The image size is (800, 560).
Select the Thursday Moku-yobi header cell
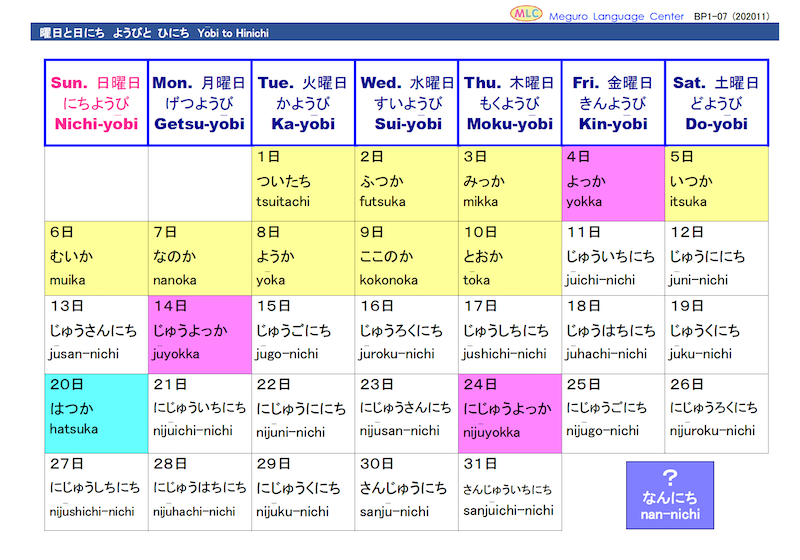tap(509, 103)
